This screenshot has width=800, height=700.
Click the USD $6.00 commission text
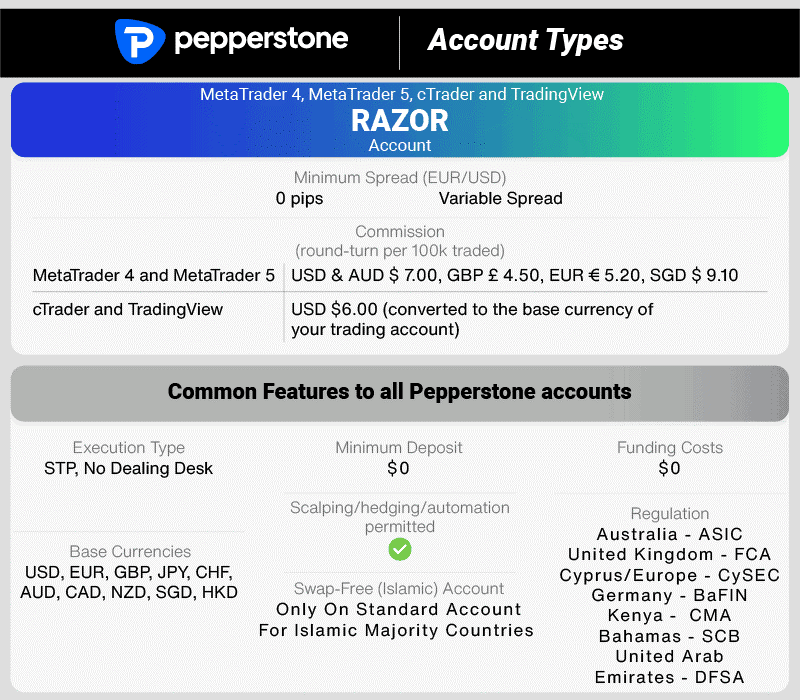coord(472,319)
